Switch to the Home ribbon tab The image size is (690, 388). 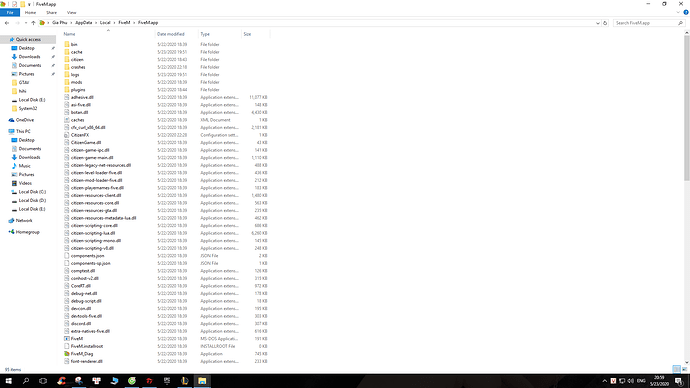30,13
